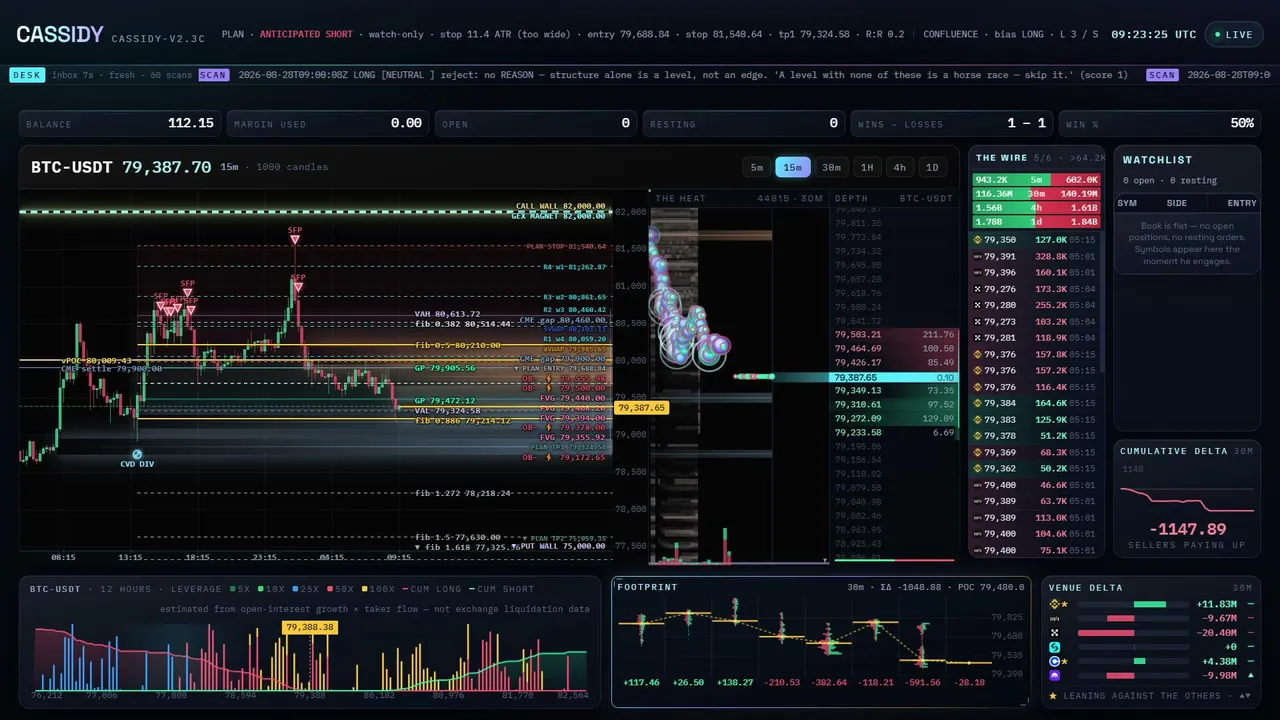Click the 4h volume bar in The Wire
The width and height of the screenshot is (1280, 720).
pyautogui.click(x=1036, y=208)
